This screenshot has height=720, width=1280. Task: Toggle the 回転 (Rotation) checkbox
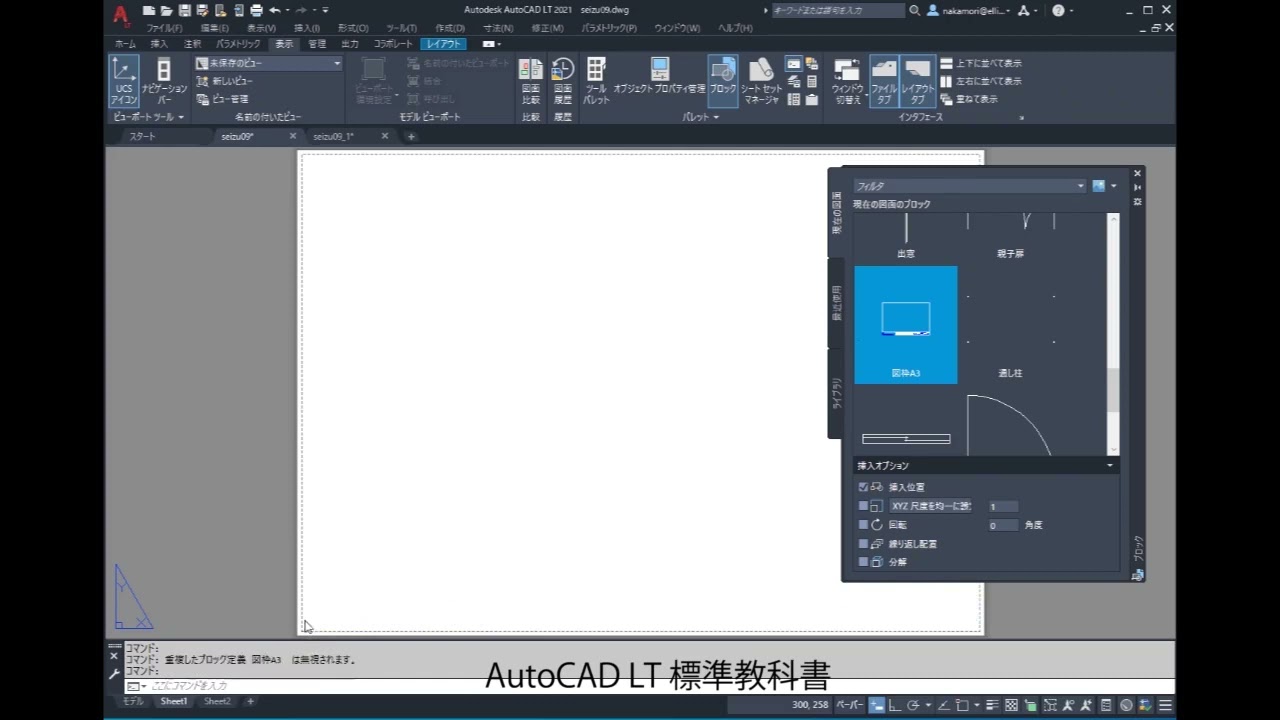864,524
